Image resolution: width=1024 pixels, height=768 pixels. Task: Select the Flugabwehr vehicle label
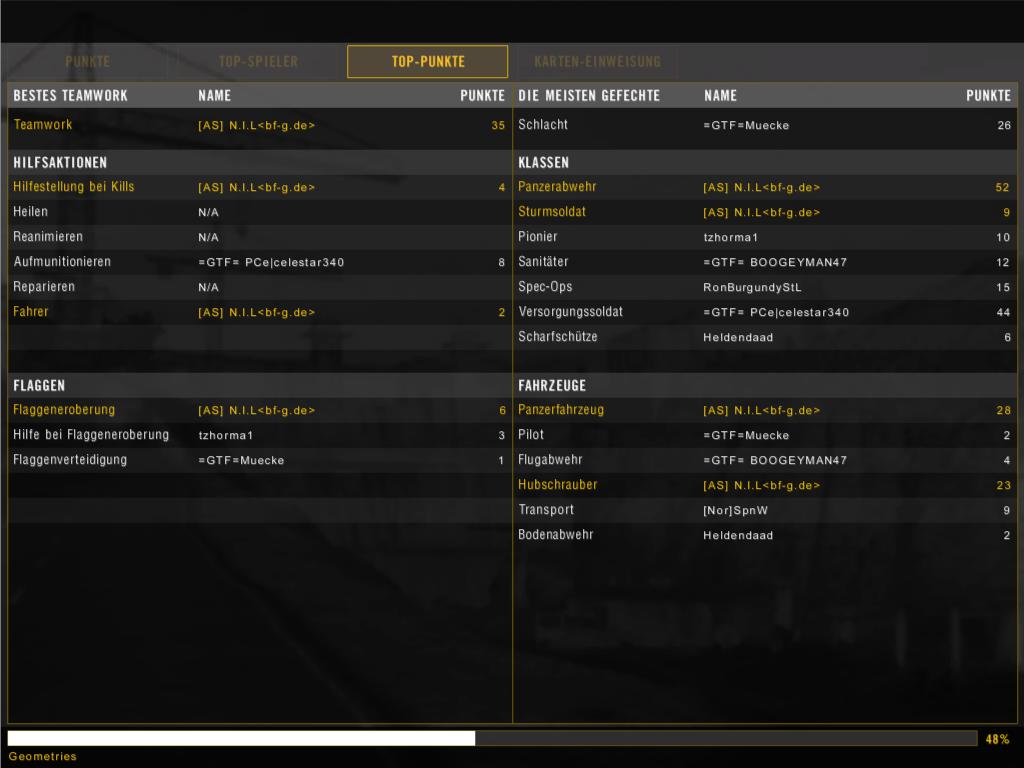550,459
